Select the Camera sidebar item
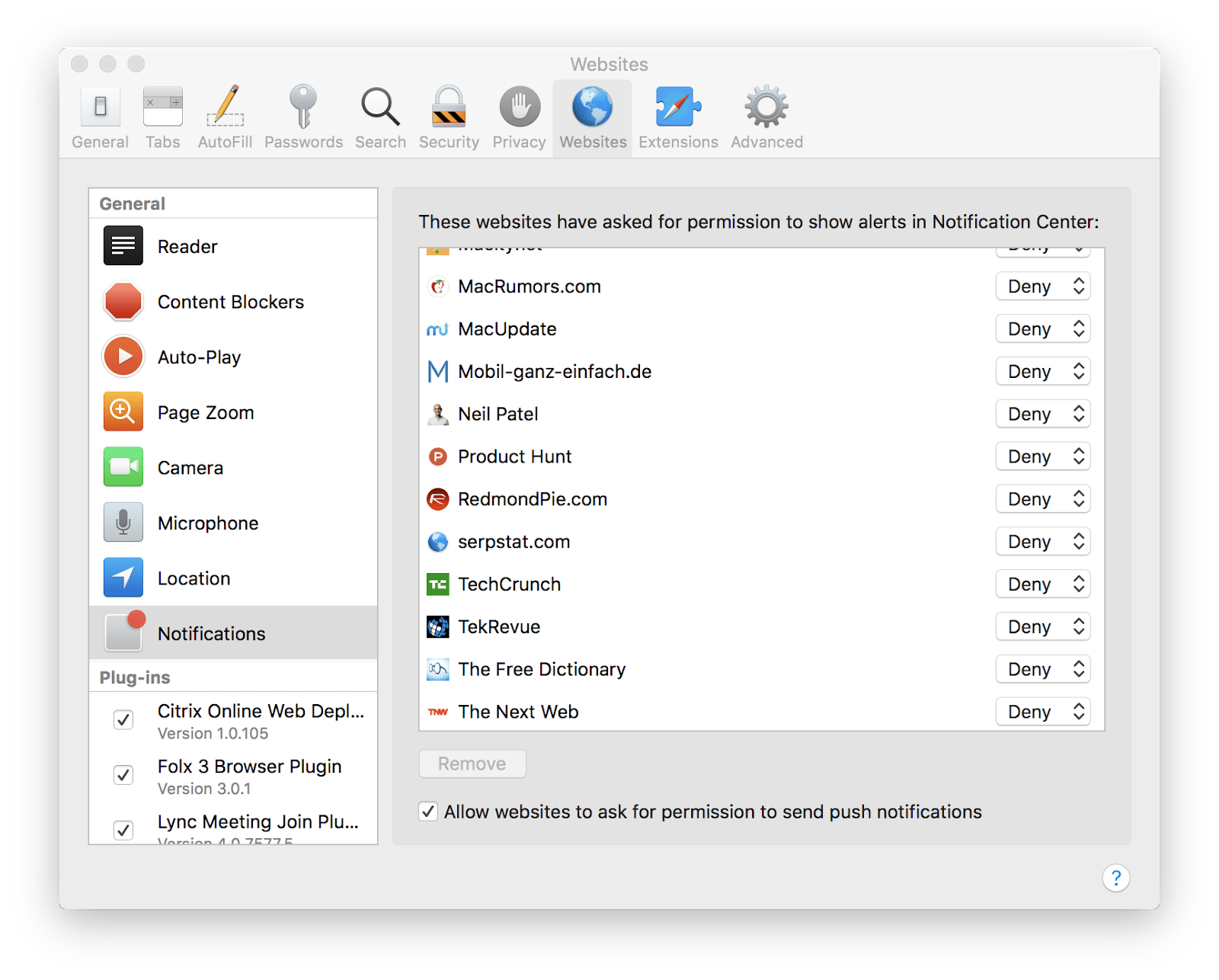Screen dimensions: 1219x980 click(x=190, y=467)
